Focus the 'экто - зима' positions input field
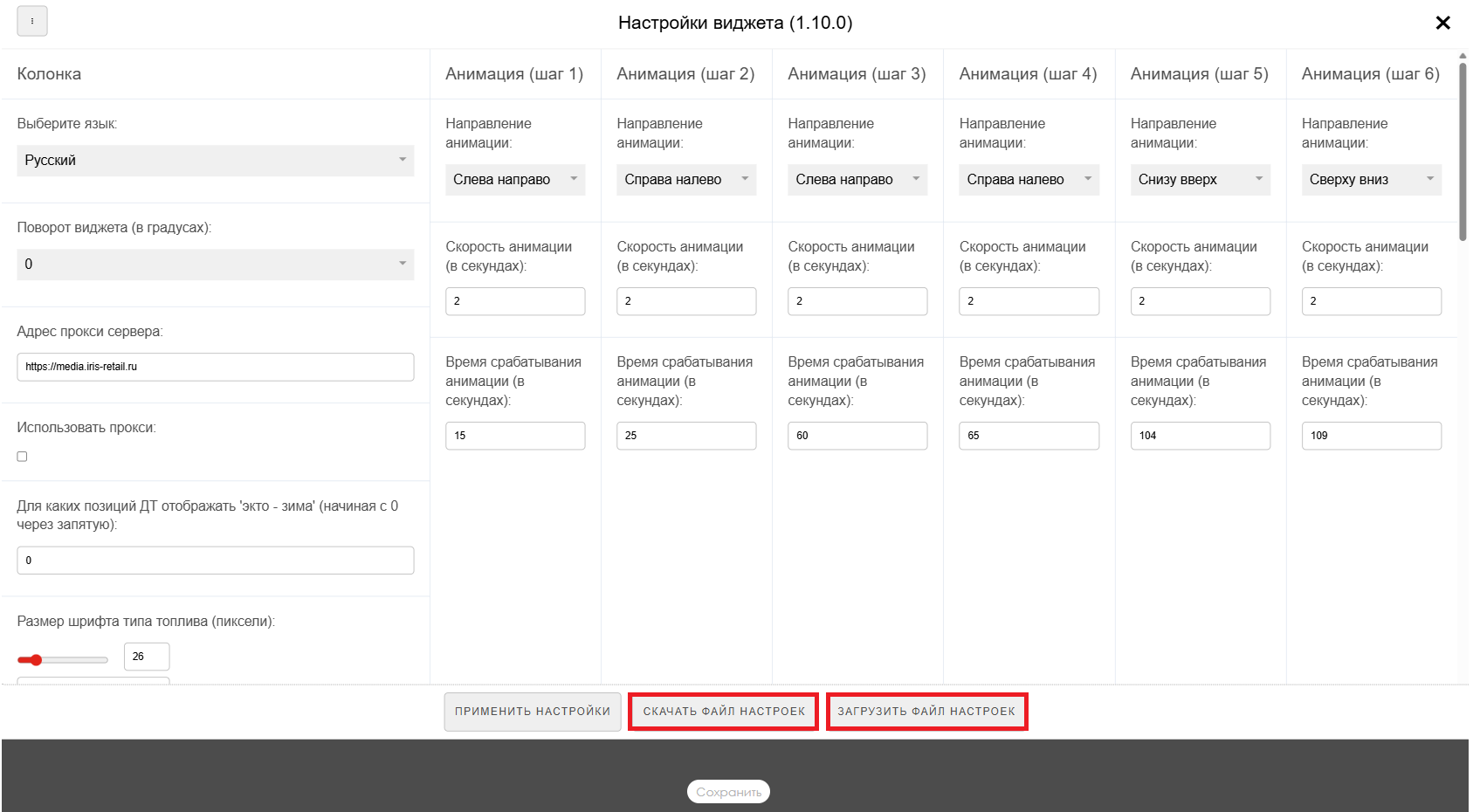1473x812 pixels. [x=215, y=561]
